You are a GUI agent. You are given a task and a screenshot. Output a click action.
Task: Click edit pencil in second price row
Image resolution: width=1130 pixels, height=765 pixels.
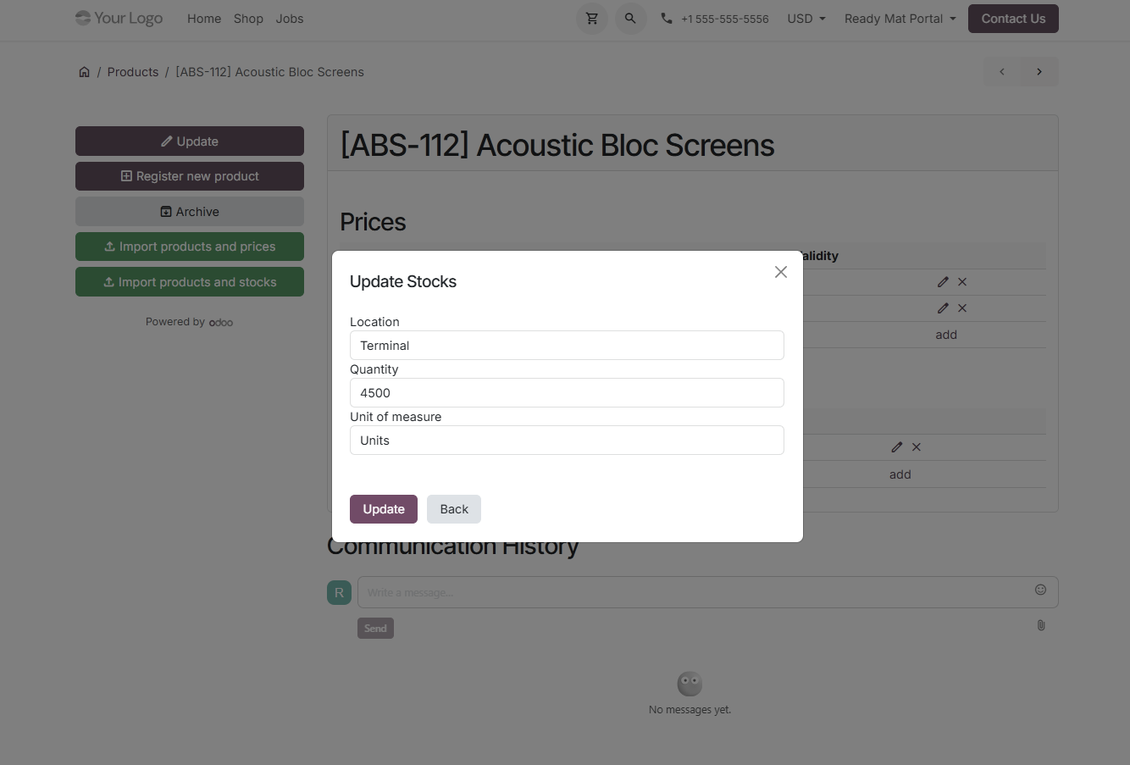coord(943,308)
